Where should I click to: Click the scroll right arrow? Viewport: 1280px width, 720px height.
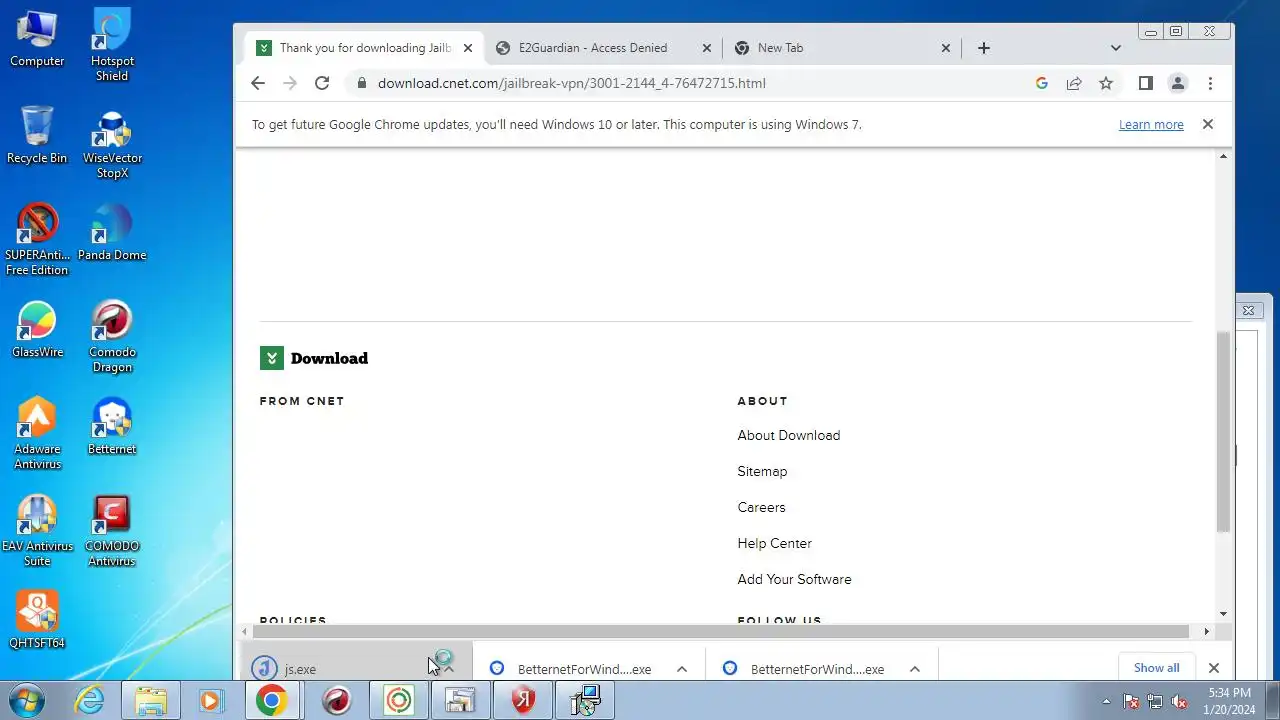tap(1207, 631)
